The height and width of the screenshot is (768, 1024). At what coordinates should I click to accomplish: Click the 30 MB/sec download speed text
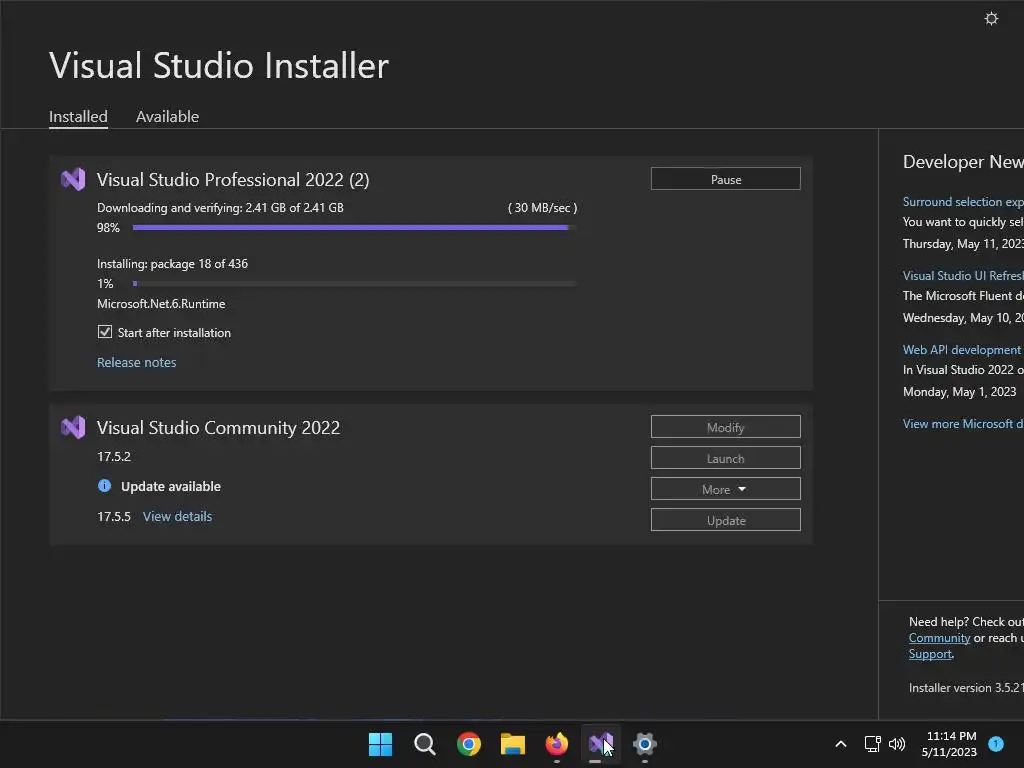pyautogui.click(x=542, y=208)
